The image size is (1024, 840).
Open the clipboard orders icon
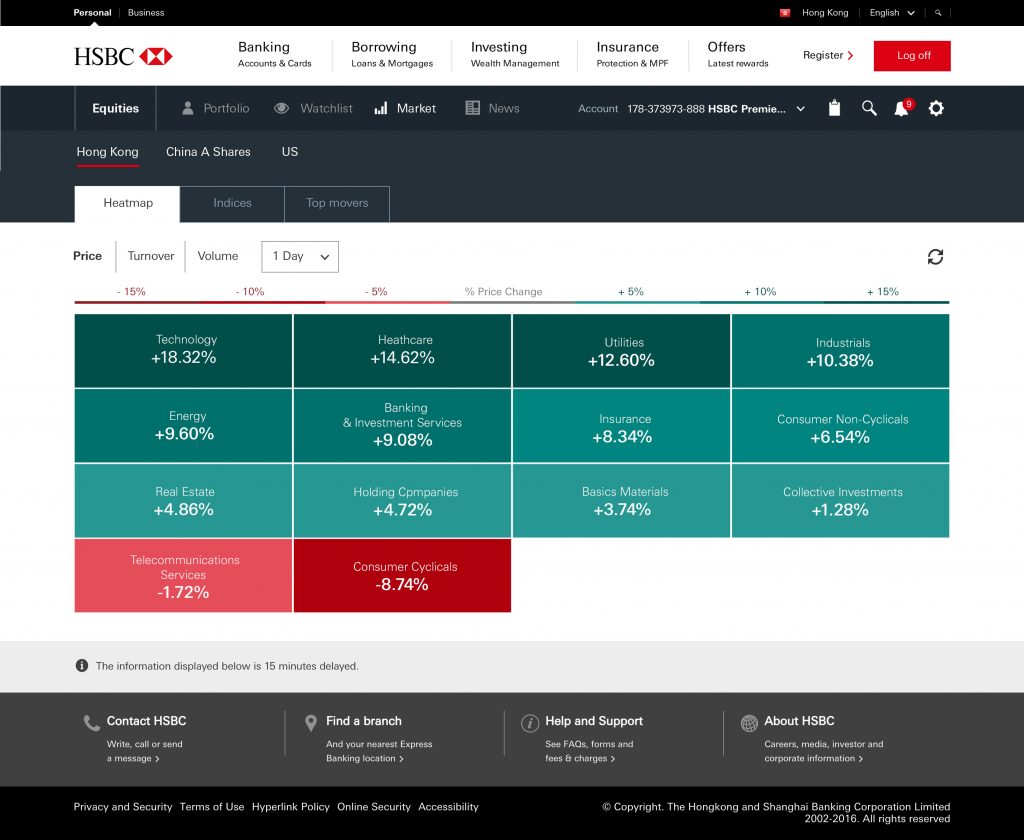click(834, 108)
